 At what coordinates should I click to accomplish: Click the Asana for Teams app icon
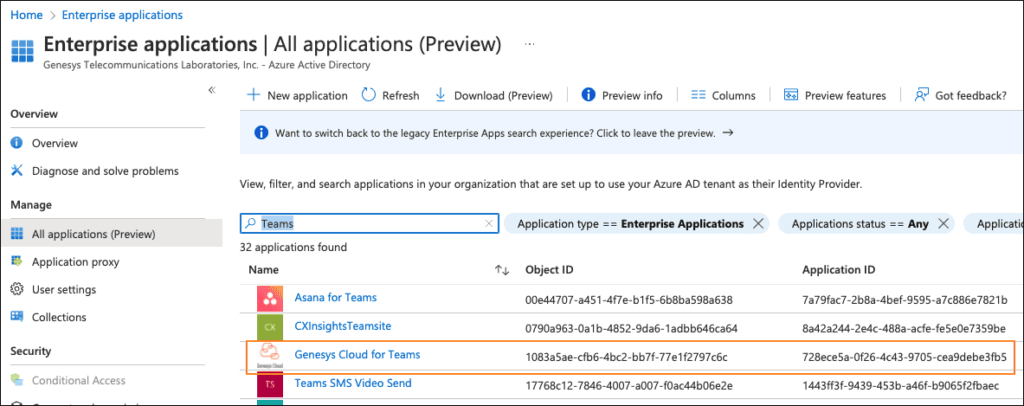[x=270, y=298]
